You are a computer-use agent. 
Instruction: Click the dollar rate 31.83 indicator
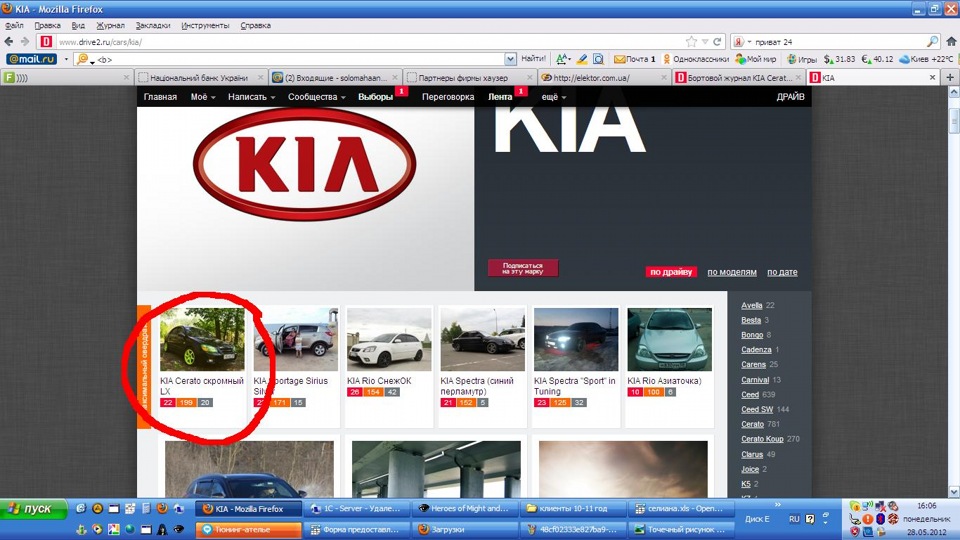(x=839, y=59)
